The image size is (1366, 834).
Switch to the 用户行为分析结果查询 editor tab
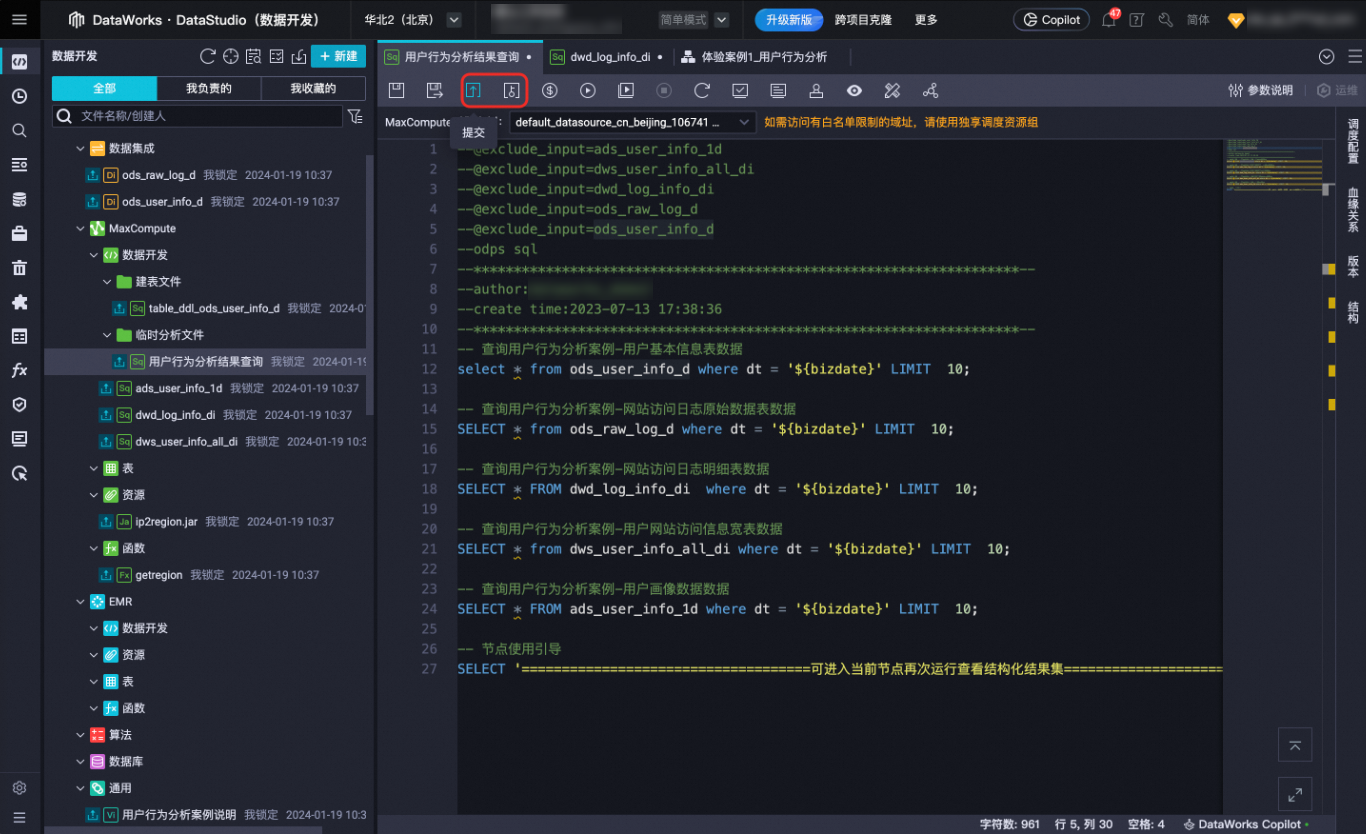tap(461, 57)
